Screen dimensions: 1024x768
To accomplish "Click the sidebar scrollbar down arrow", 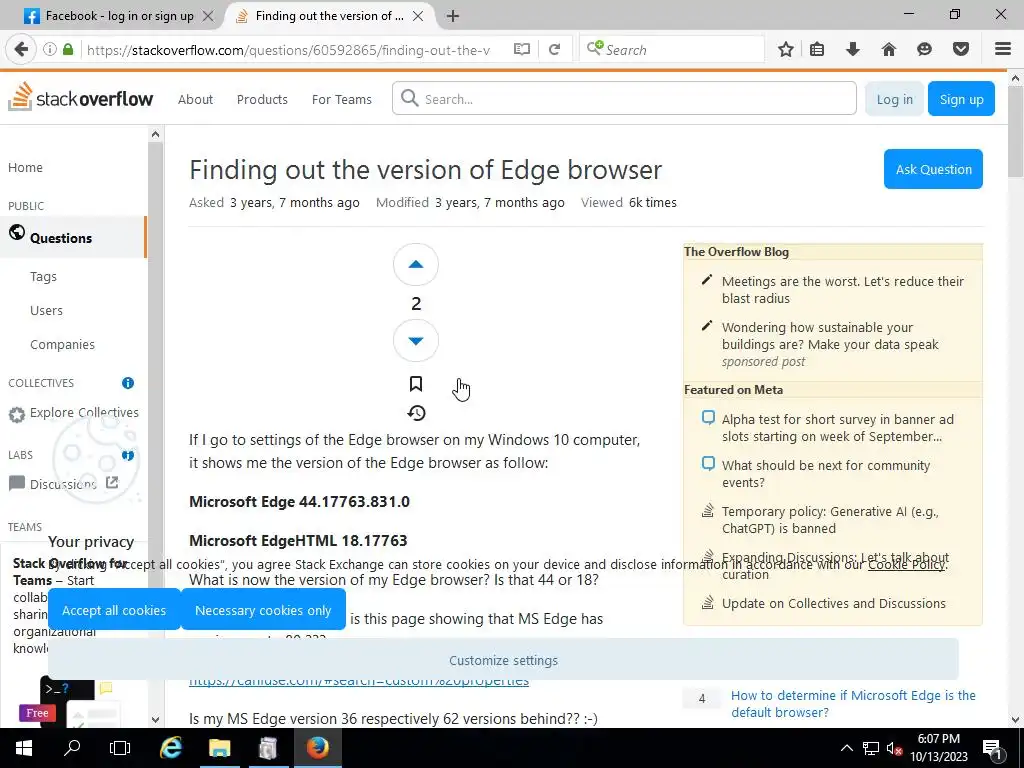I will (155, 720).
